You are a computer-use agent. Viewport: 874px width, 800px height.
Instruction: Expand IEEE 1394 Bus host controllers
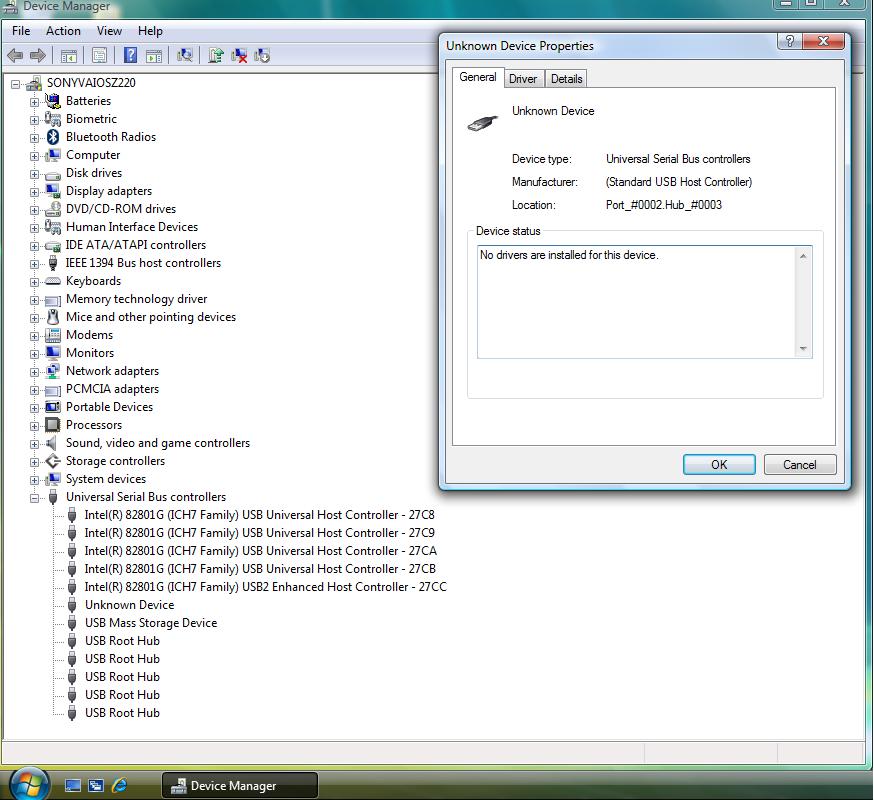(35, 264)
